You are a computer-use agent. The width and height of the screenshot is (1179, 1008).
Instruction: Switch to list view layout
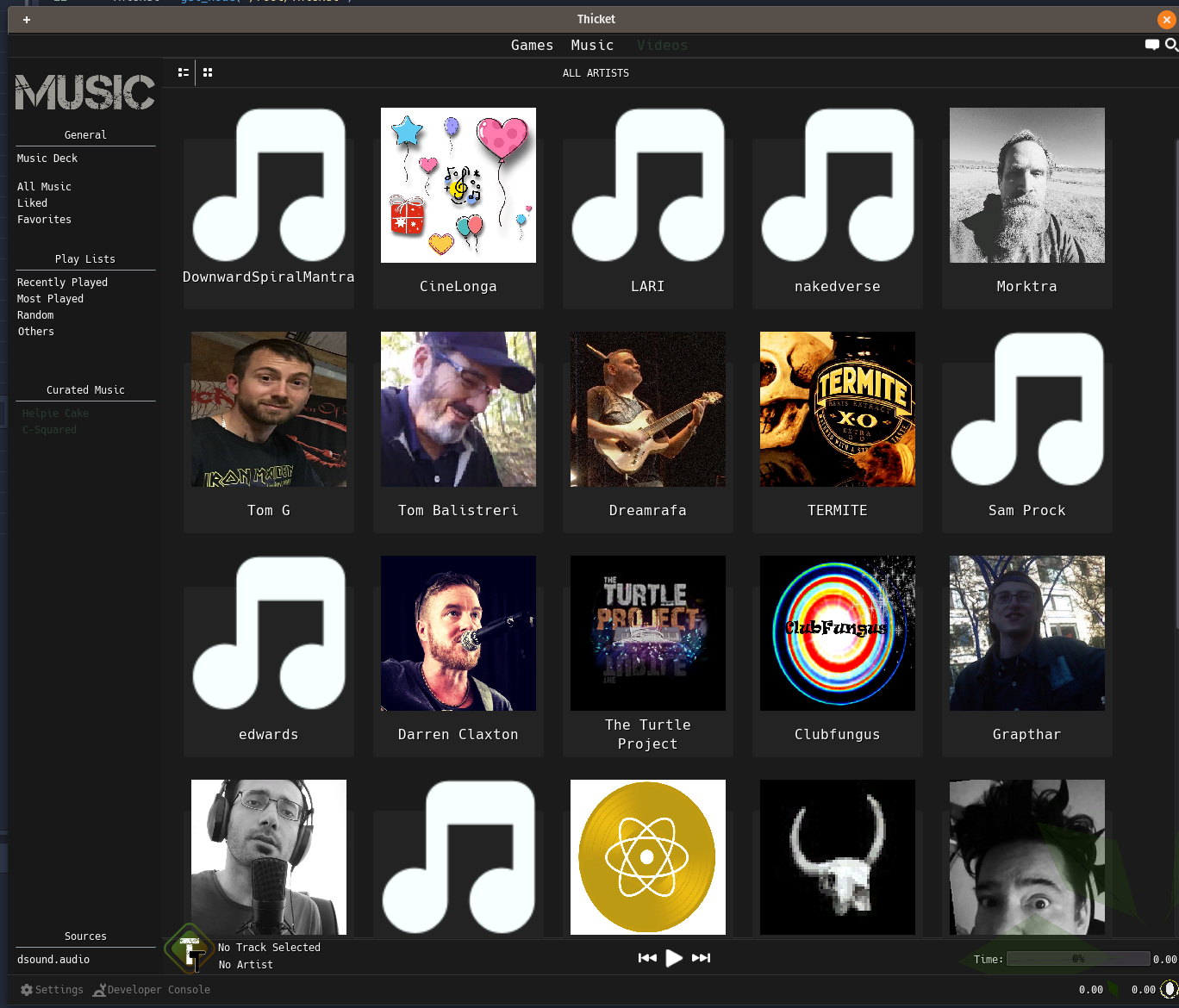coord(183,73)
